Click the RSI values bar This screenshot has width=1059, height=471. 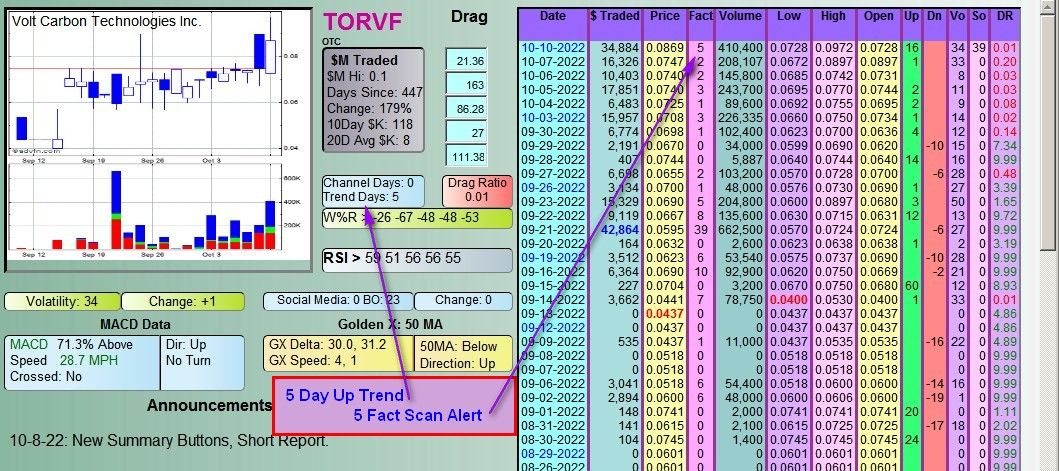click(417, 260)
